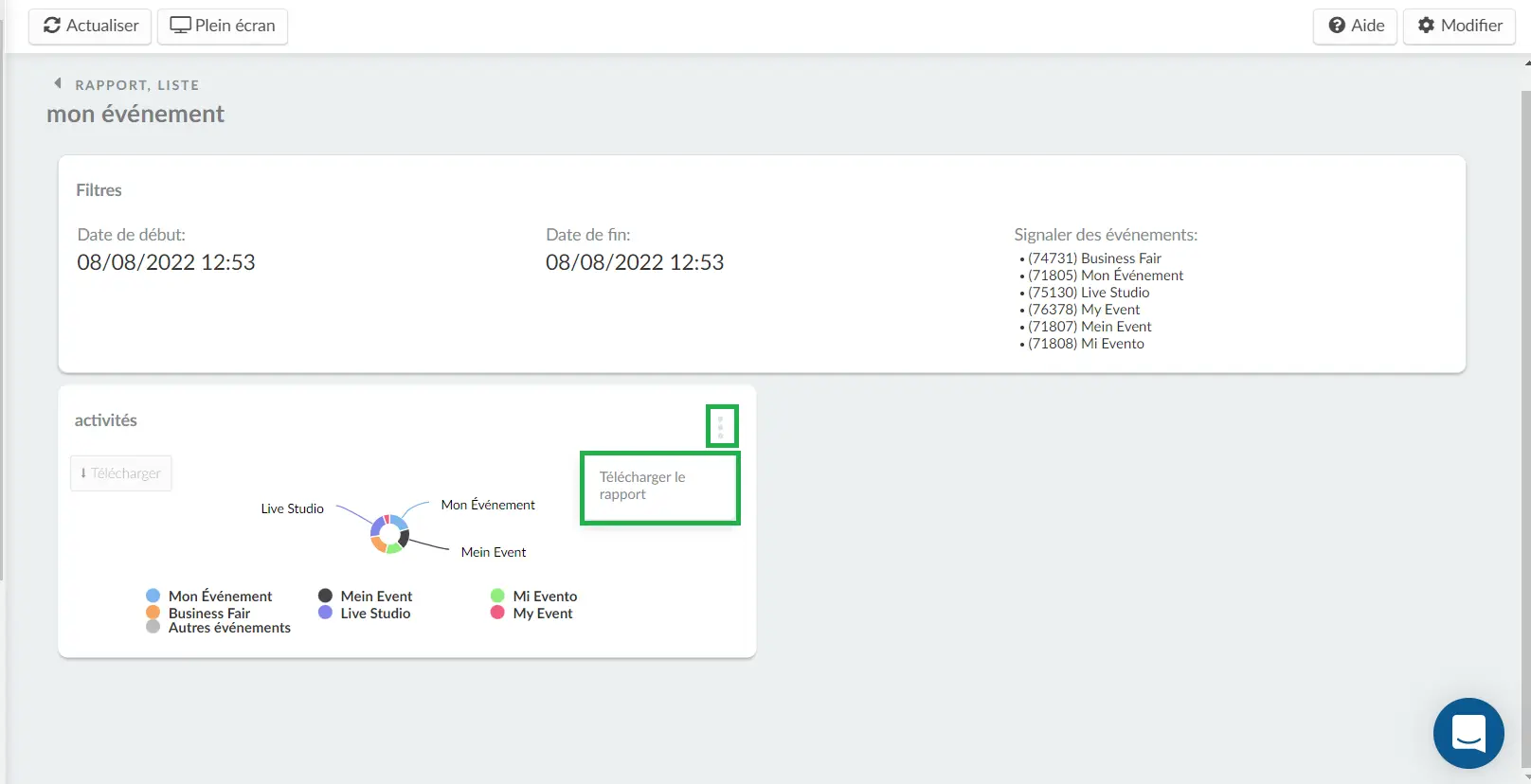The width and height of the screenshot is (1531, 784).
Task: Select the Date de fin value
Action: click(635, 262)
